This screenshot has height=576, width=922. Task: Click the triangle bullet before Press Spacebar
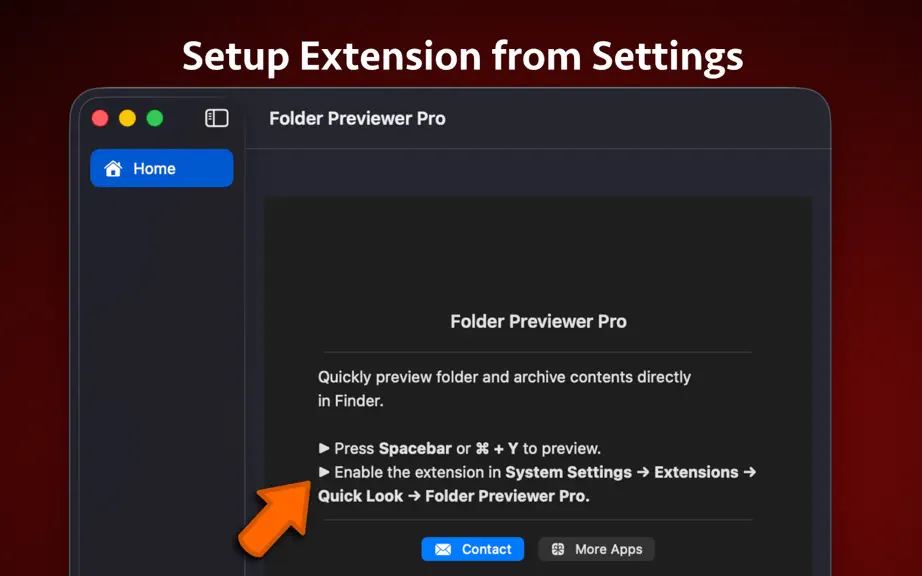point(323,448)
